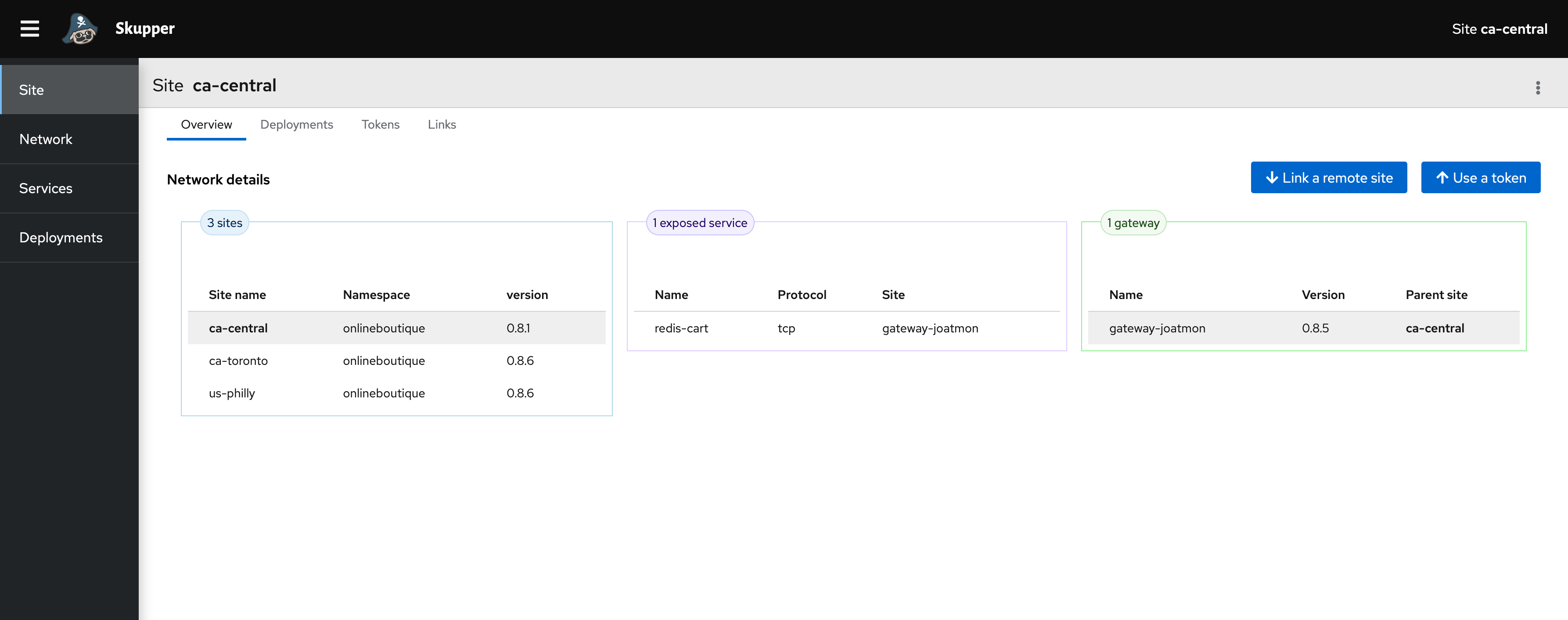Viewport: 1568px width, 620px height.
Task: Click the up arrow on Use a token
Action: 1442,178
